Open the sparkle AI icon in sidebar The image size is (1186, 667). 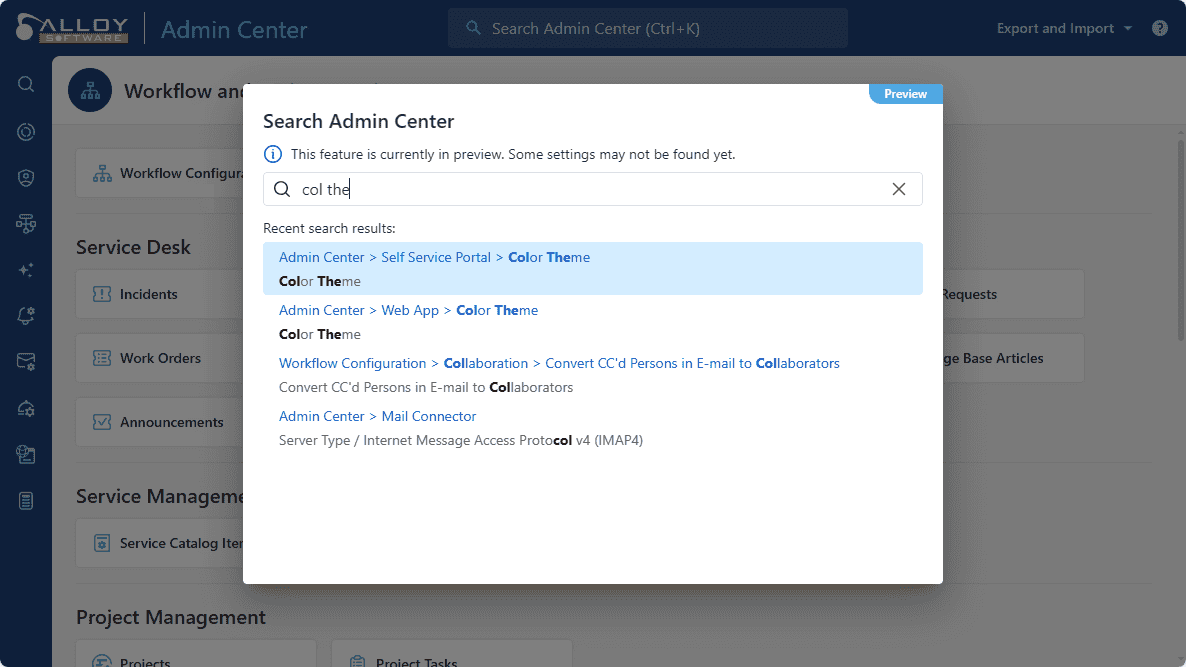[x=26, y=270]
